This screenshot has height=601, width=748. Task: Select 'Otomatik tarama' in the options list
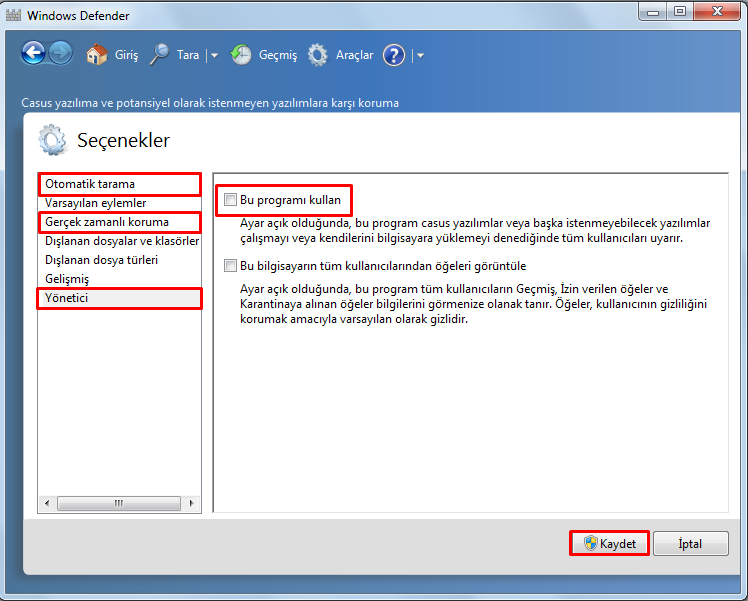(119, 184)
